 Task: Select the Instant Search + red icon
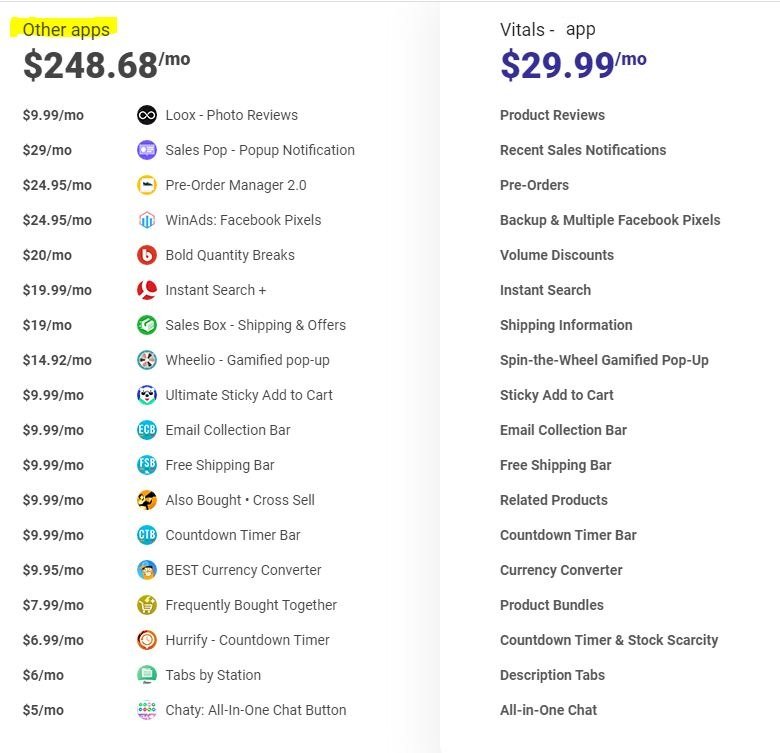(147, 290)
